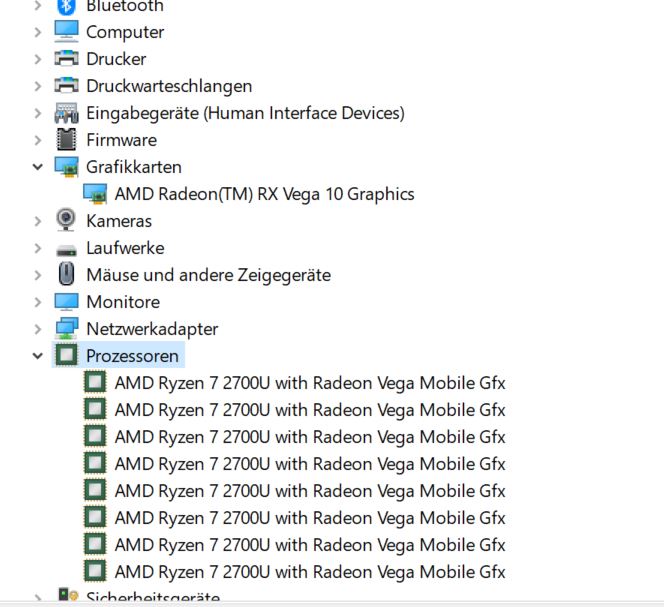The width and height of the screenshot is (664, 607).
Task: Click the Netzwerkadapter network icon
Action: pos(66,329)
